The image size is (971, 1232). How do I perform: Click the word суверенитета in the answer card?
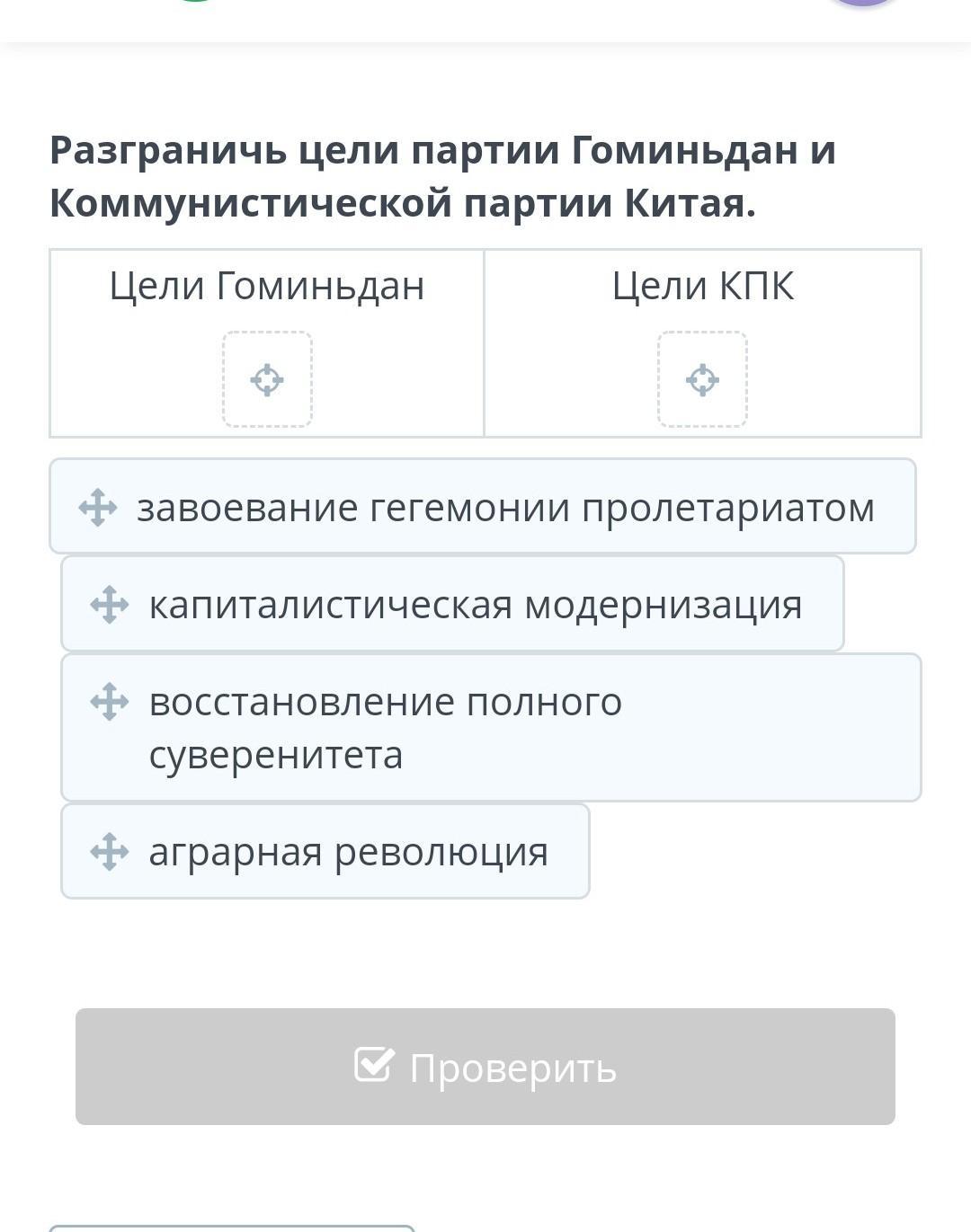(x=276, y=754)
